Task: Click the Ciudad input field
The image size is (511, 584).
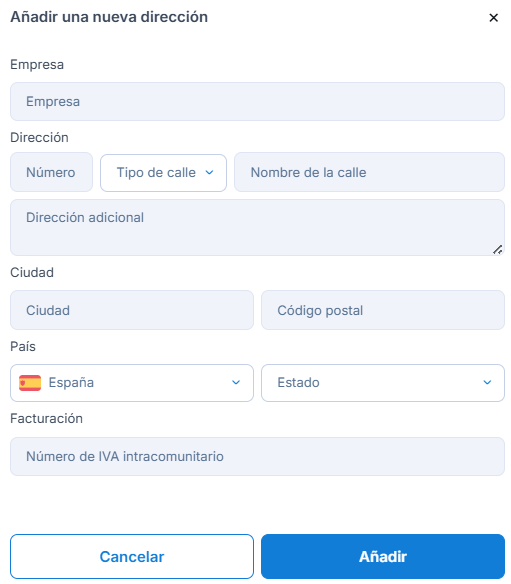Action: click(132, 310)
